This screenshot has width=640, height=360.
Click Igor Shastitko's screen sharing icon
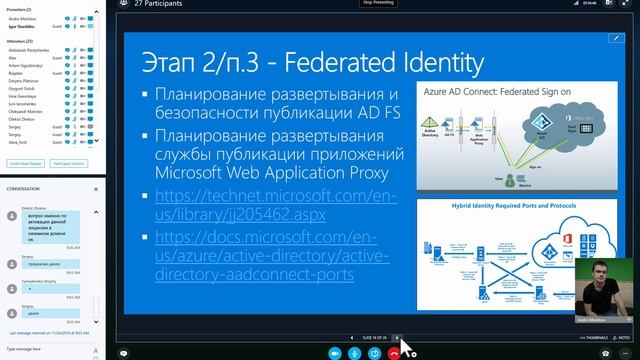pos(91,27)
